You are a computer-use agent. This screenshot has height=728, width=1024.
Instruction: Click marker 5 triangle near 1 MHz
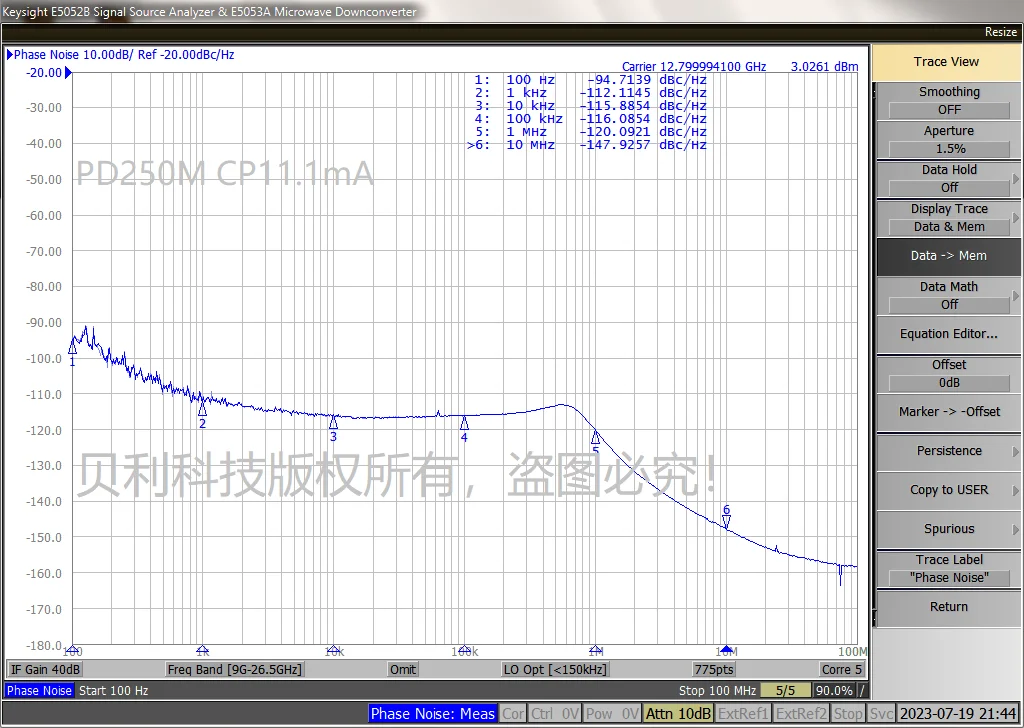click(x=595, y=437)
